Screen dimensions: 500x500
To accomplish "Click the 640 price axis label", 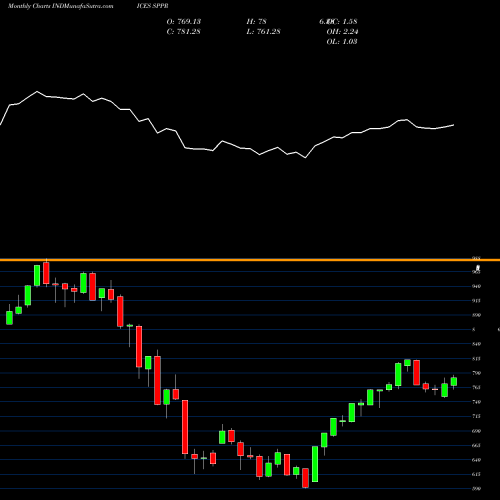I will [477, 460].
